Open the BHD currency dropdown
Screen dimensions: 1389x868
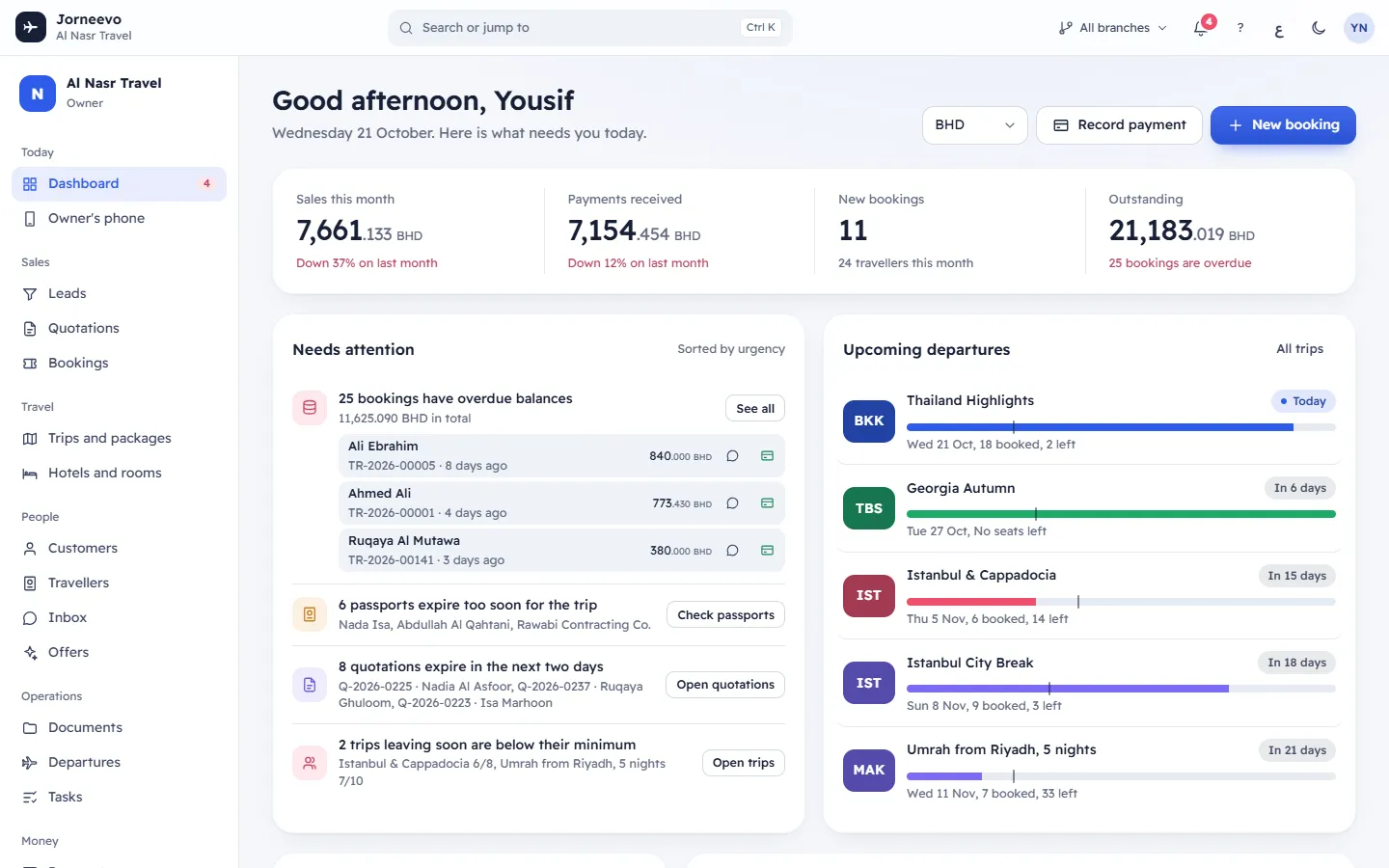click(974, 125)
